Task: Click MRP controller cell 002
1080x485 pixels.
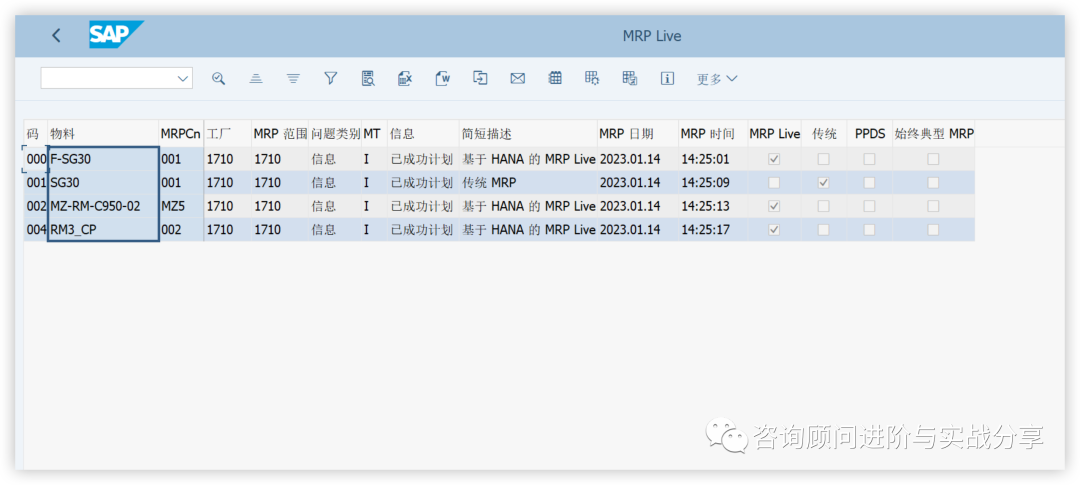Action: click(181, 229)
